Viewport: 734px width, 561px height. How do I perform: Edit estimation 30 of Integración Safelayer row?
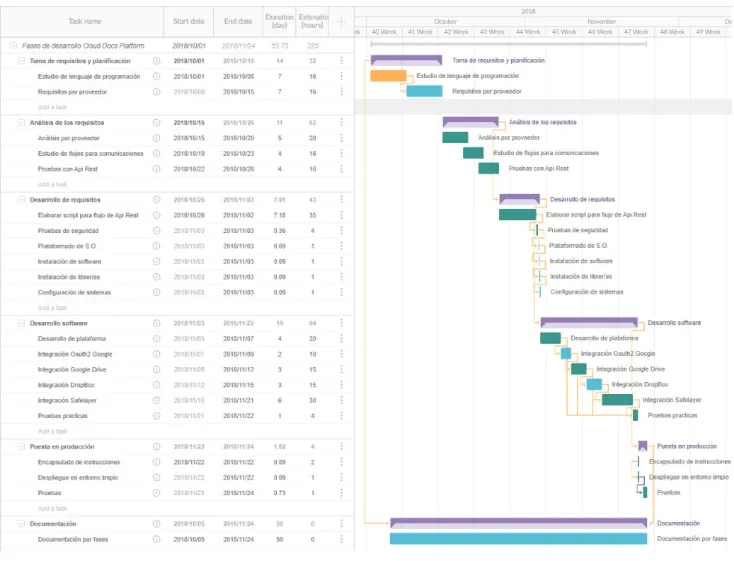tap(313, 400)
